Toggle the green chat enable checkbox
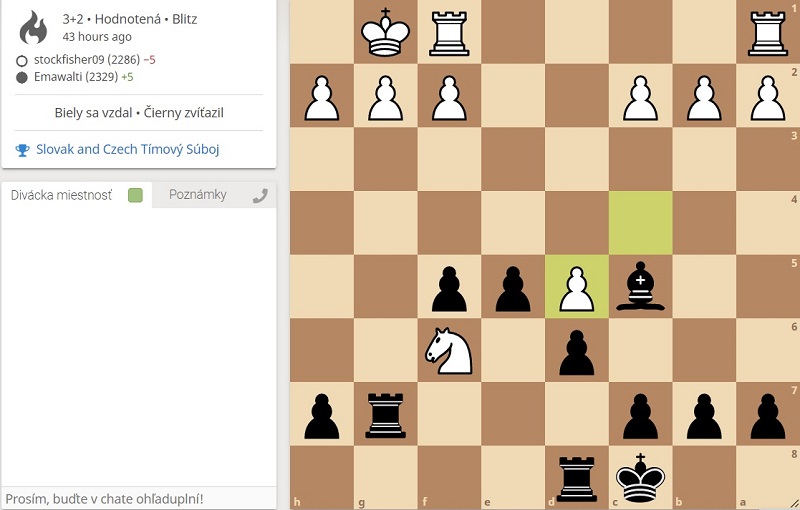This screenshot has height=510, width=800. point(136,196)
